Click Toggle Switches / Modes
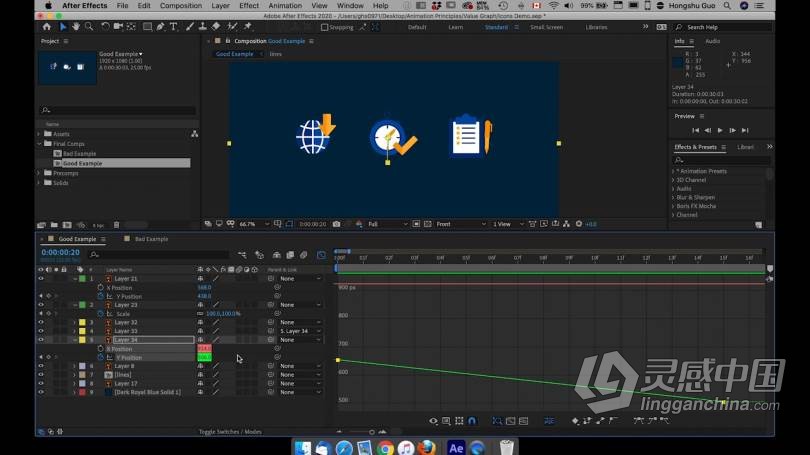The height and width of the screenshot is (455, 810). [x=230, y=432]
